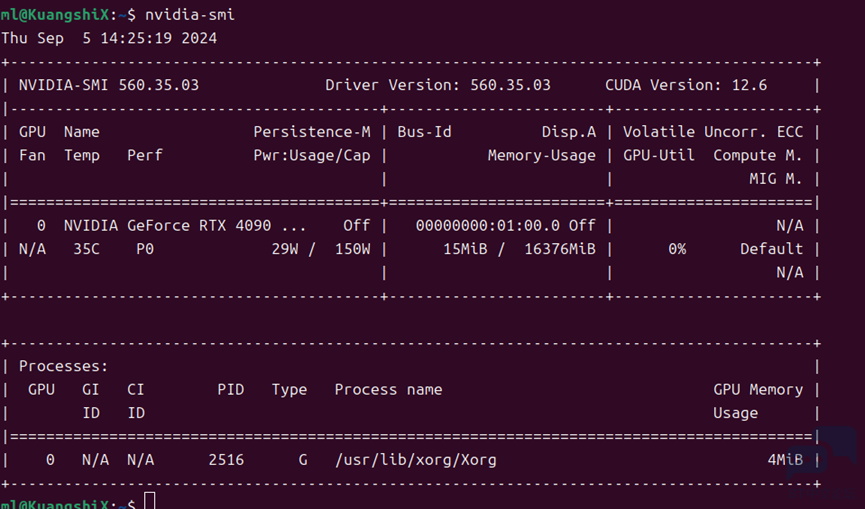Screen dimensions: 865x509
Task: Click the compute mode 'Default'
Action: [x=771, y=249]
